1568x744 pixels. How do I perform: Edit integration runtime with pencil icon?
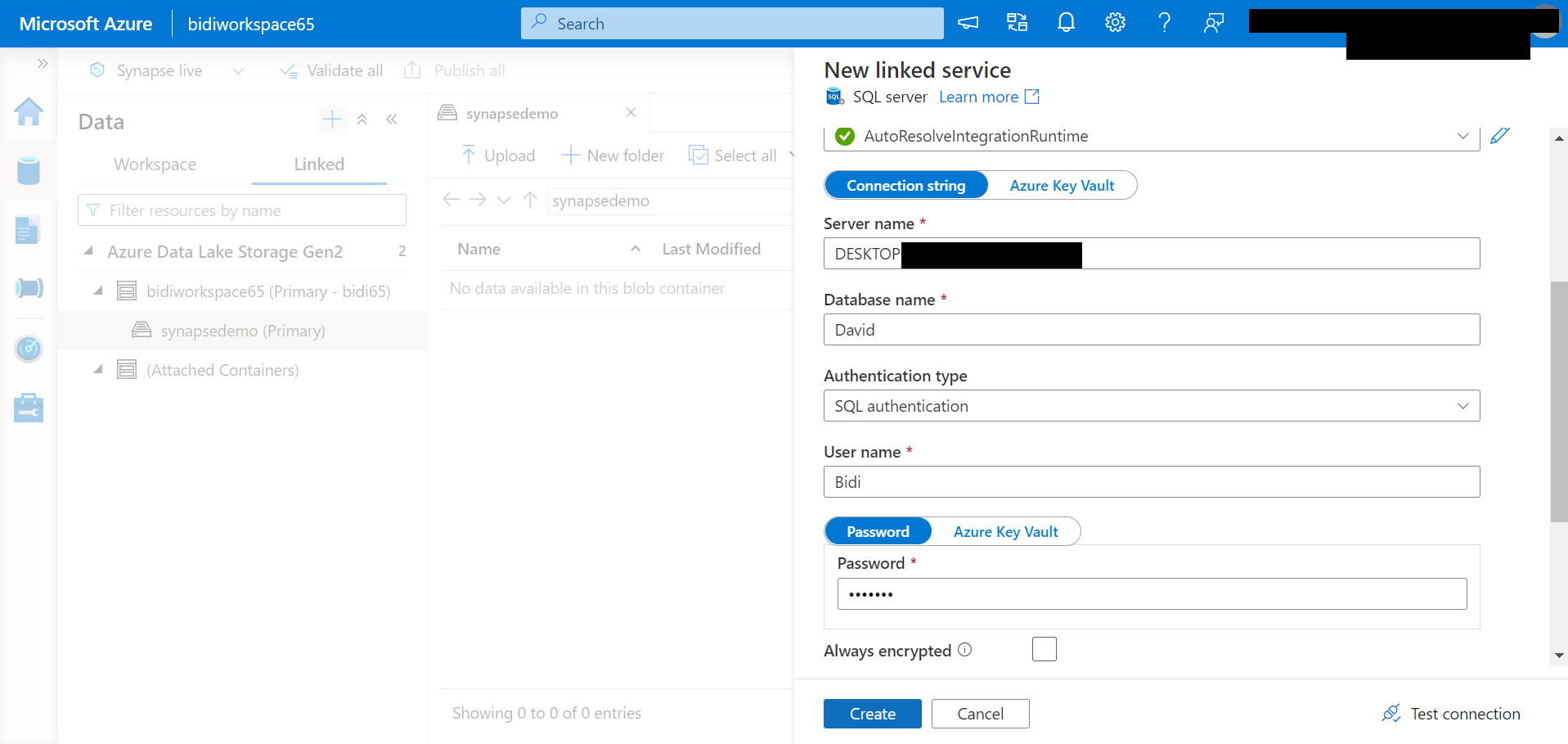pos(1499,136)
